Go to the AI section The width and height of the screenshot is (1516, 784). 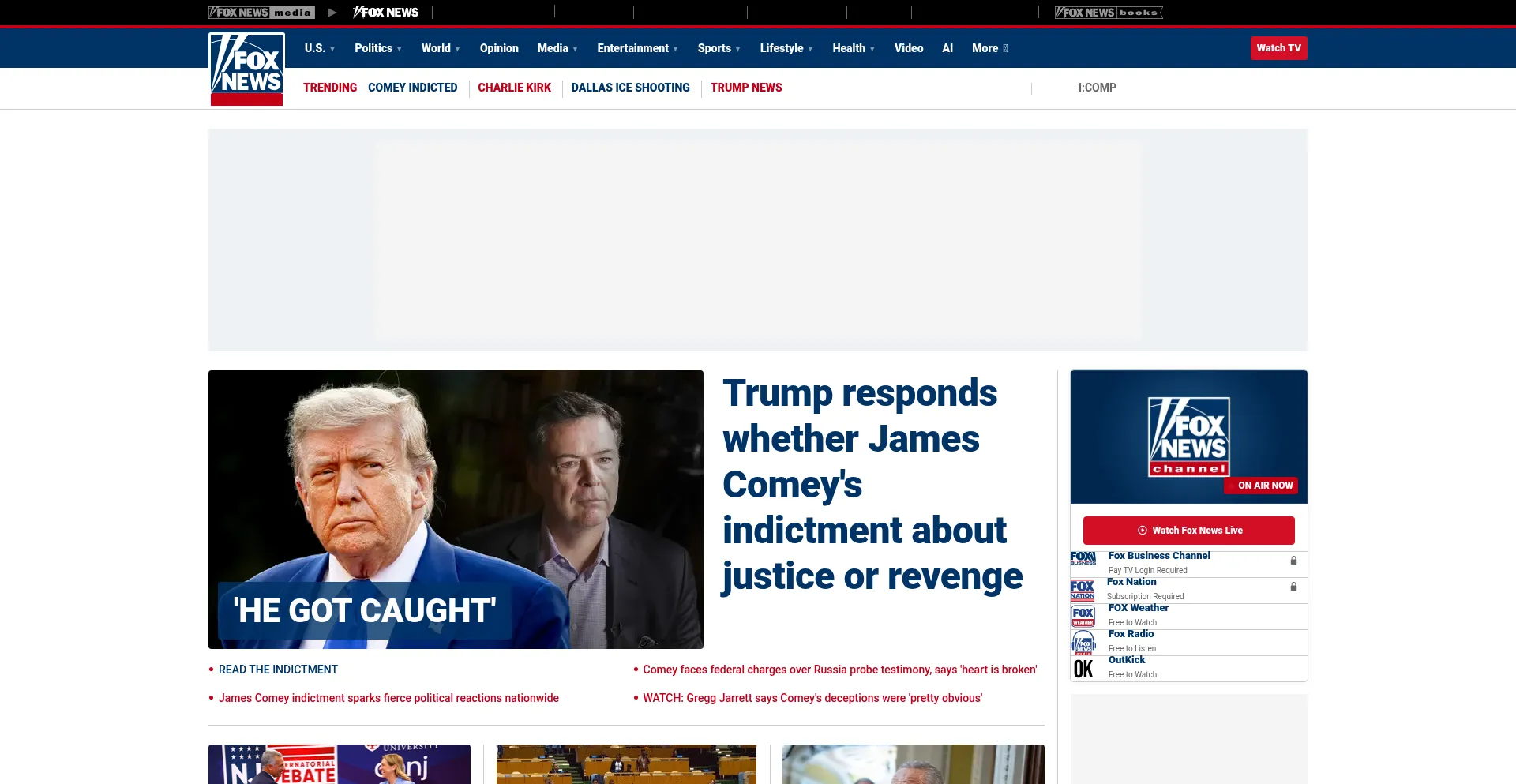[947, 48]
